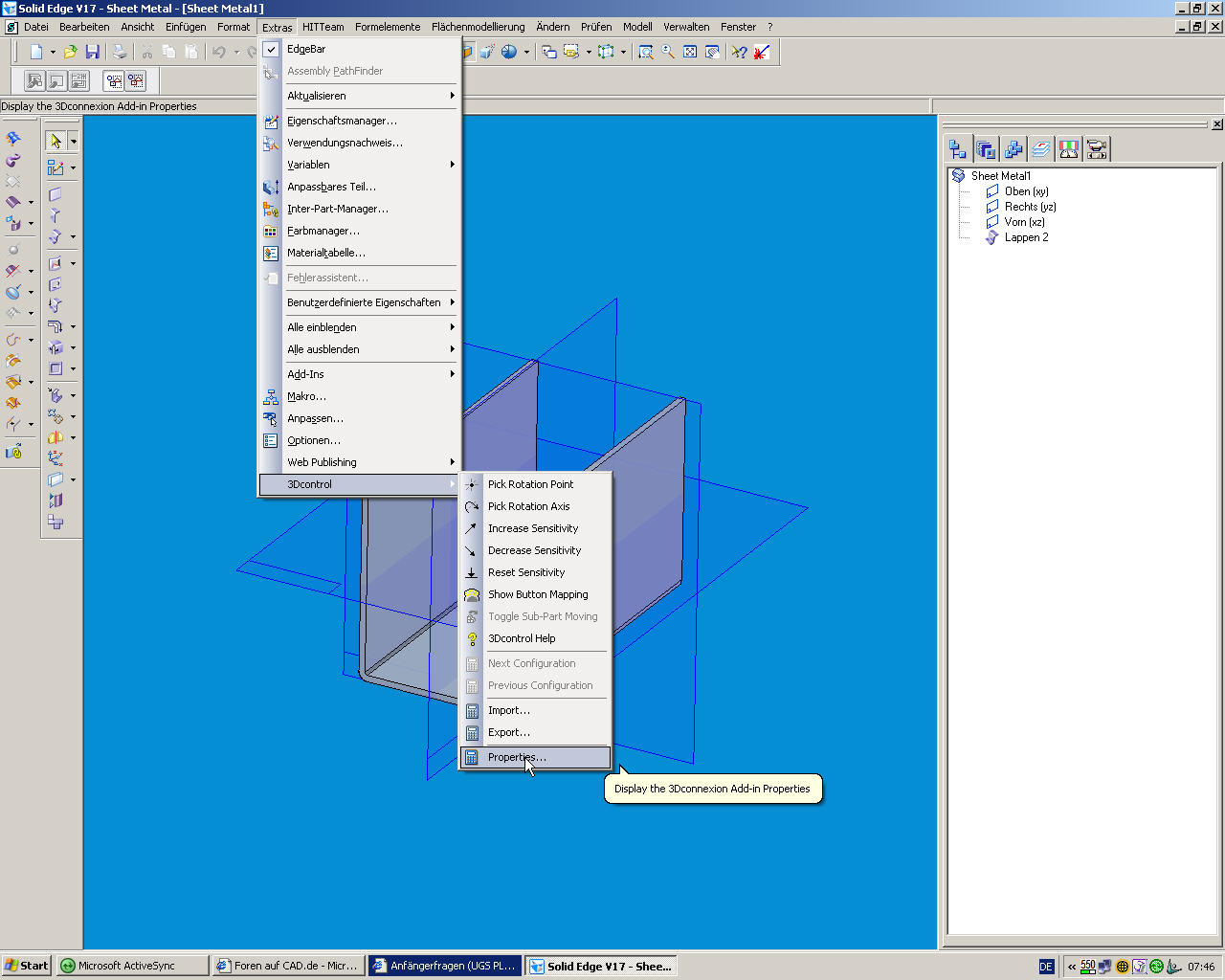
Task: Click the DE language indicator in tray
Action: click(x=1046, y=967)
